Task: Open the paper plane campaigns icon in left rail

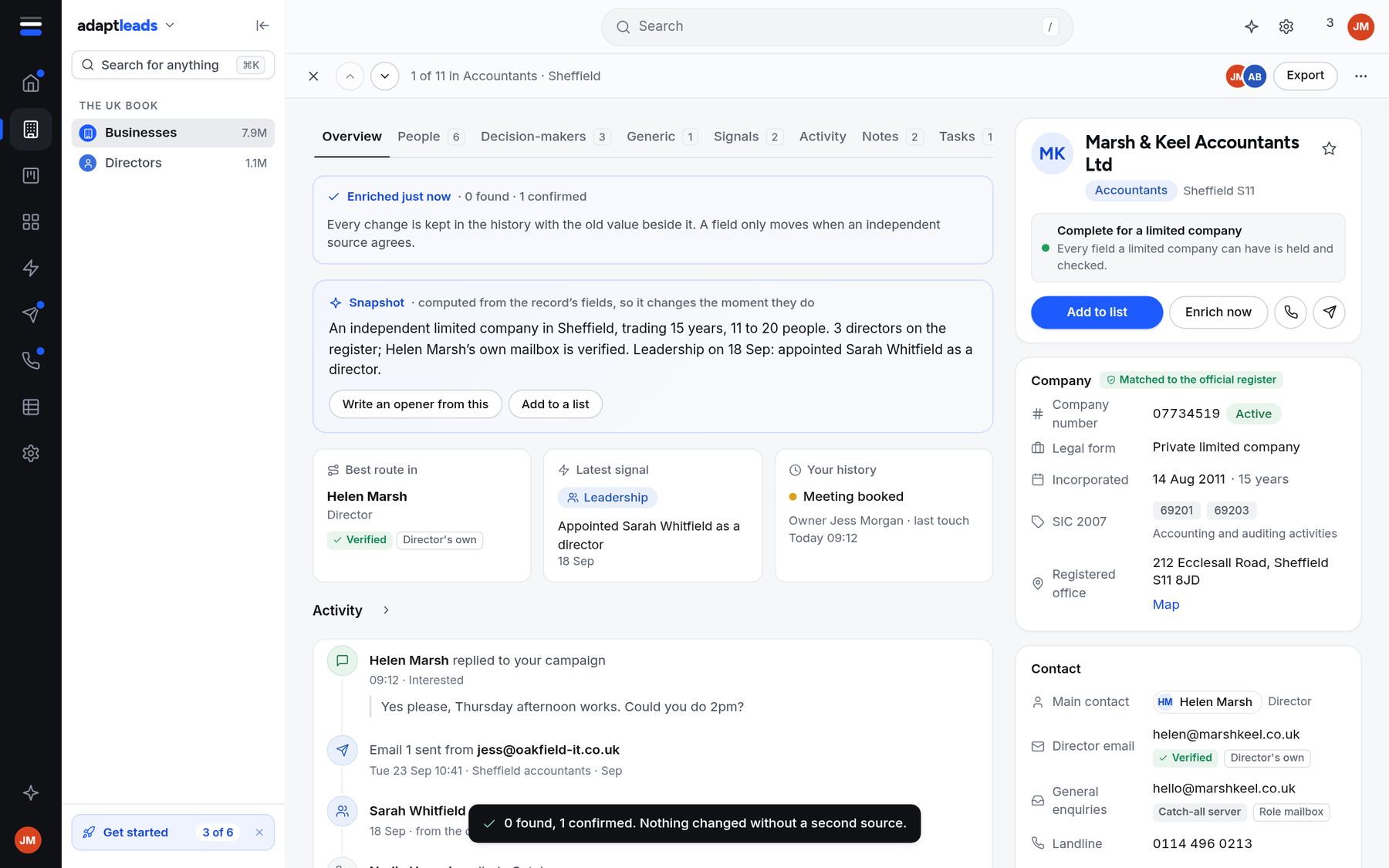Action: pos(31,314)
